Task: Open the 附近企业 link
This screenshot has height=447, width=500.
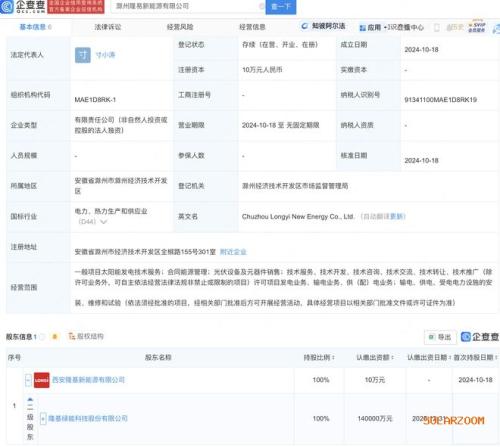Action: pos(233,252)
